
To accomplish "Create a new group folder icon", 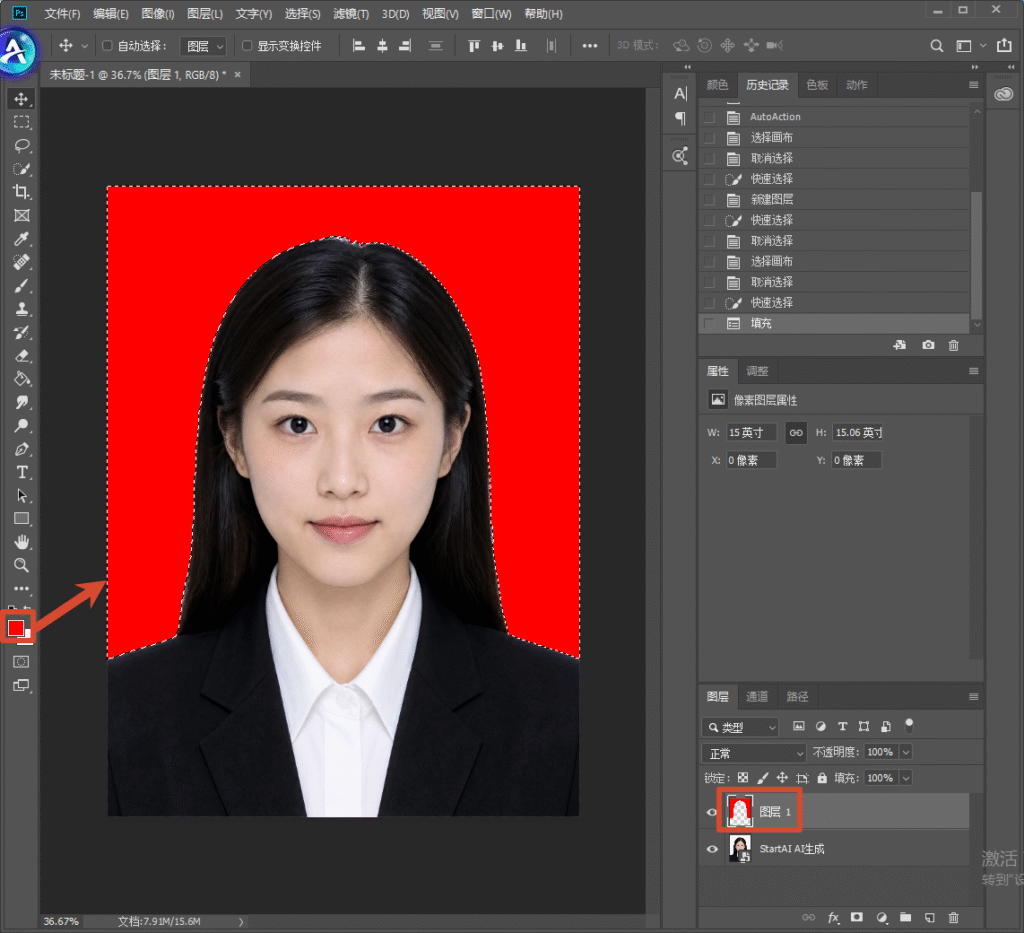I will [905, 918].
